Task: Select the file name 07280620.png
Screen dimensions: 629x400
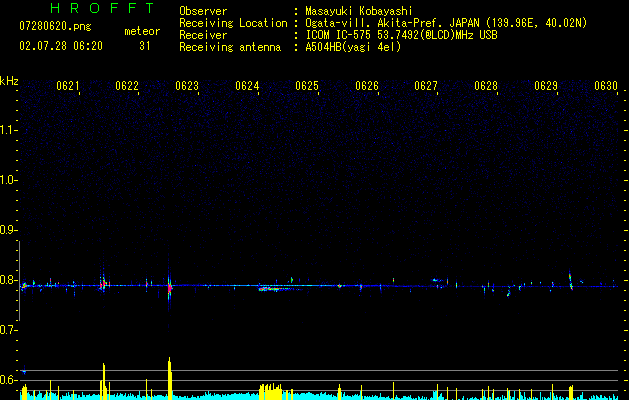Action: [55, 26]
